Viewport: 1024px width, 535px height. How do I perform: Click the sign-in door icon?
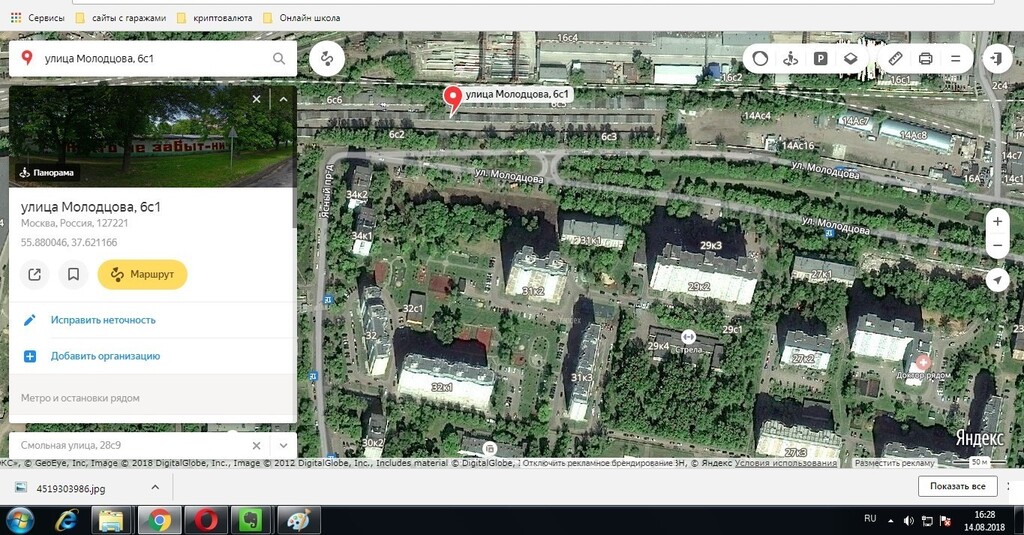point(997,59)
